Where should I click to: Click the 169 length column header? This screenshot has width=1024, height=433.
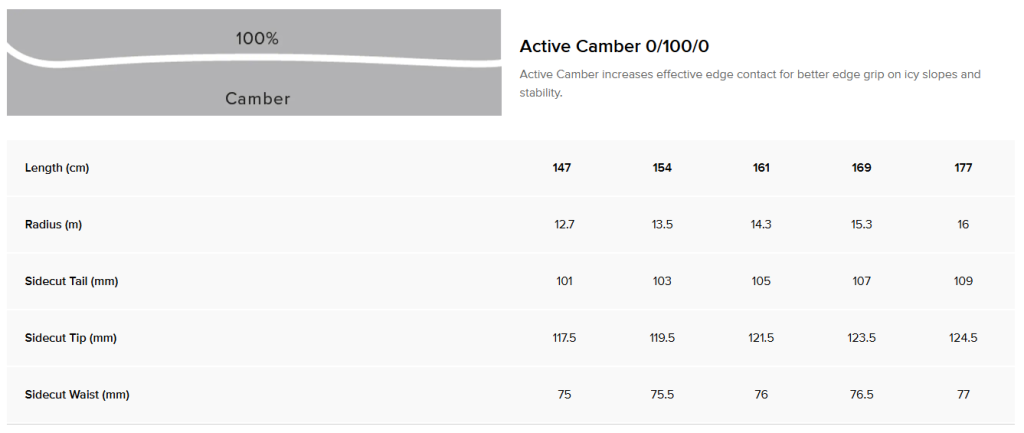(862, 168)
